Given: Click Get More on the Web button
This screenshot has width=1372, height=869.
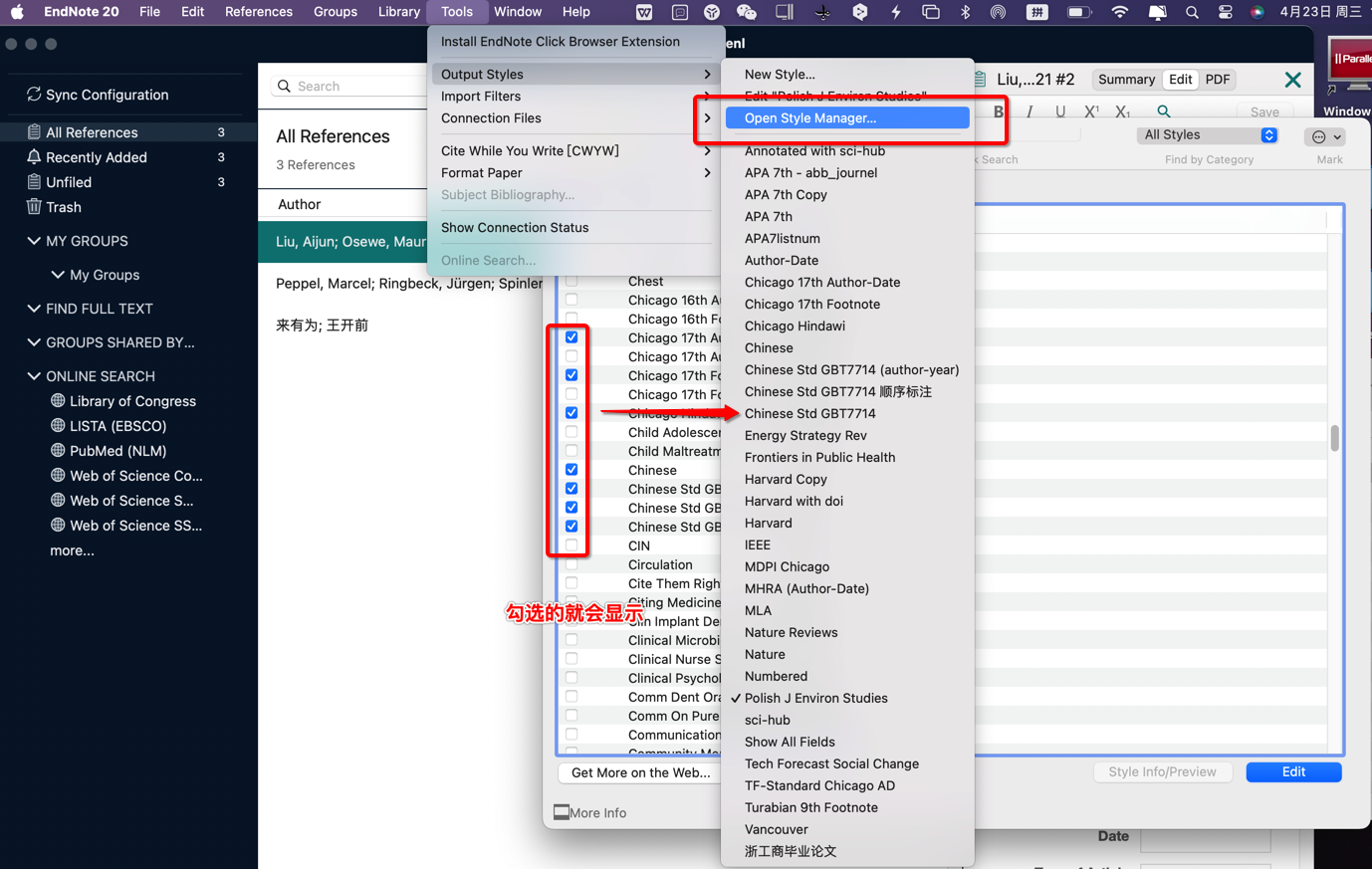Looking at the screenshot, I should point(641,772).
